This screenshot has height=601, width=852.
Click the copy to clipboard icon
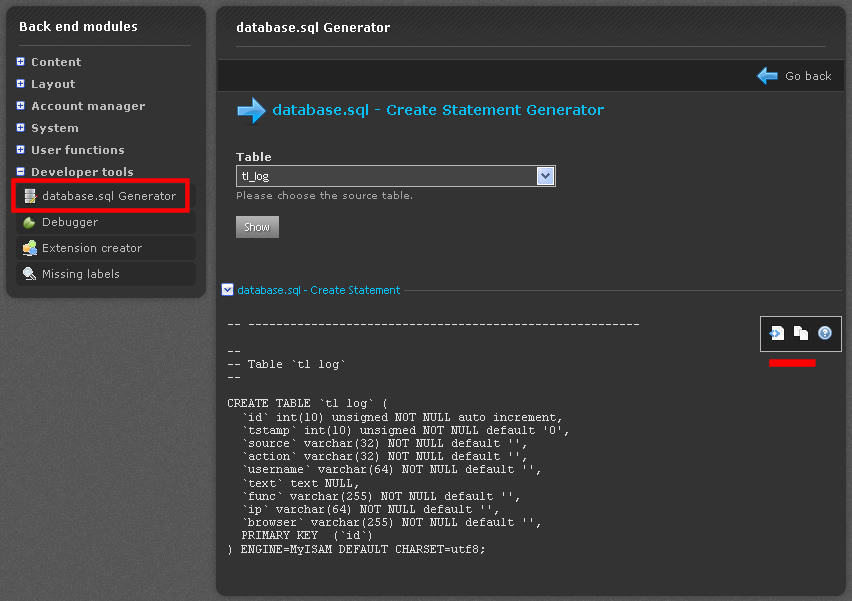[x=801, y=333]
